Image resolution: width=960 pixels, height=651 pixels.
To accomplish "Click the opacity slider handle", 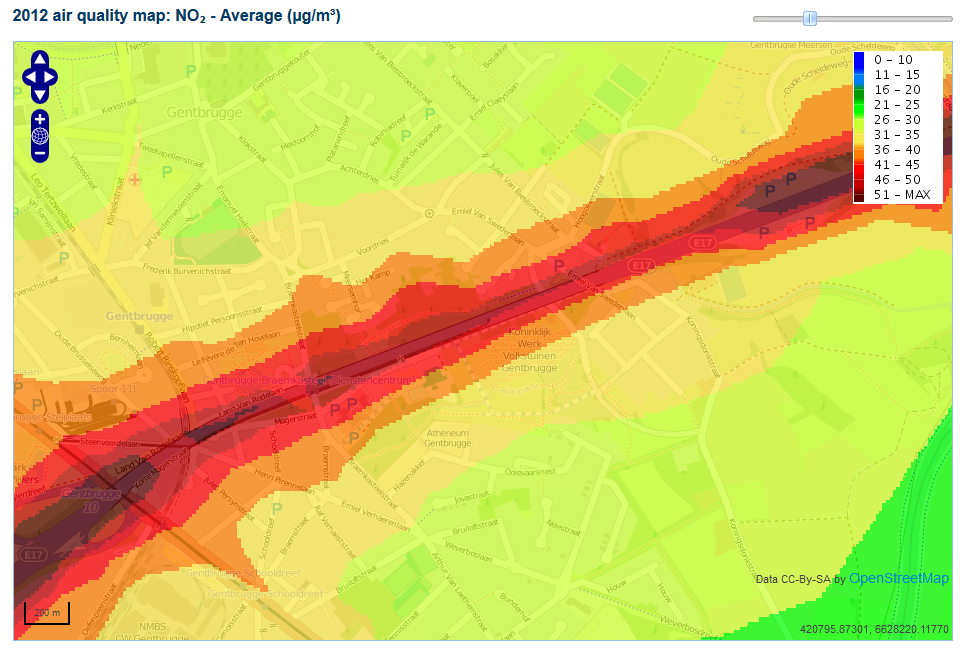I will point(810,18).
